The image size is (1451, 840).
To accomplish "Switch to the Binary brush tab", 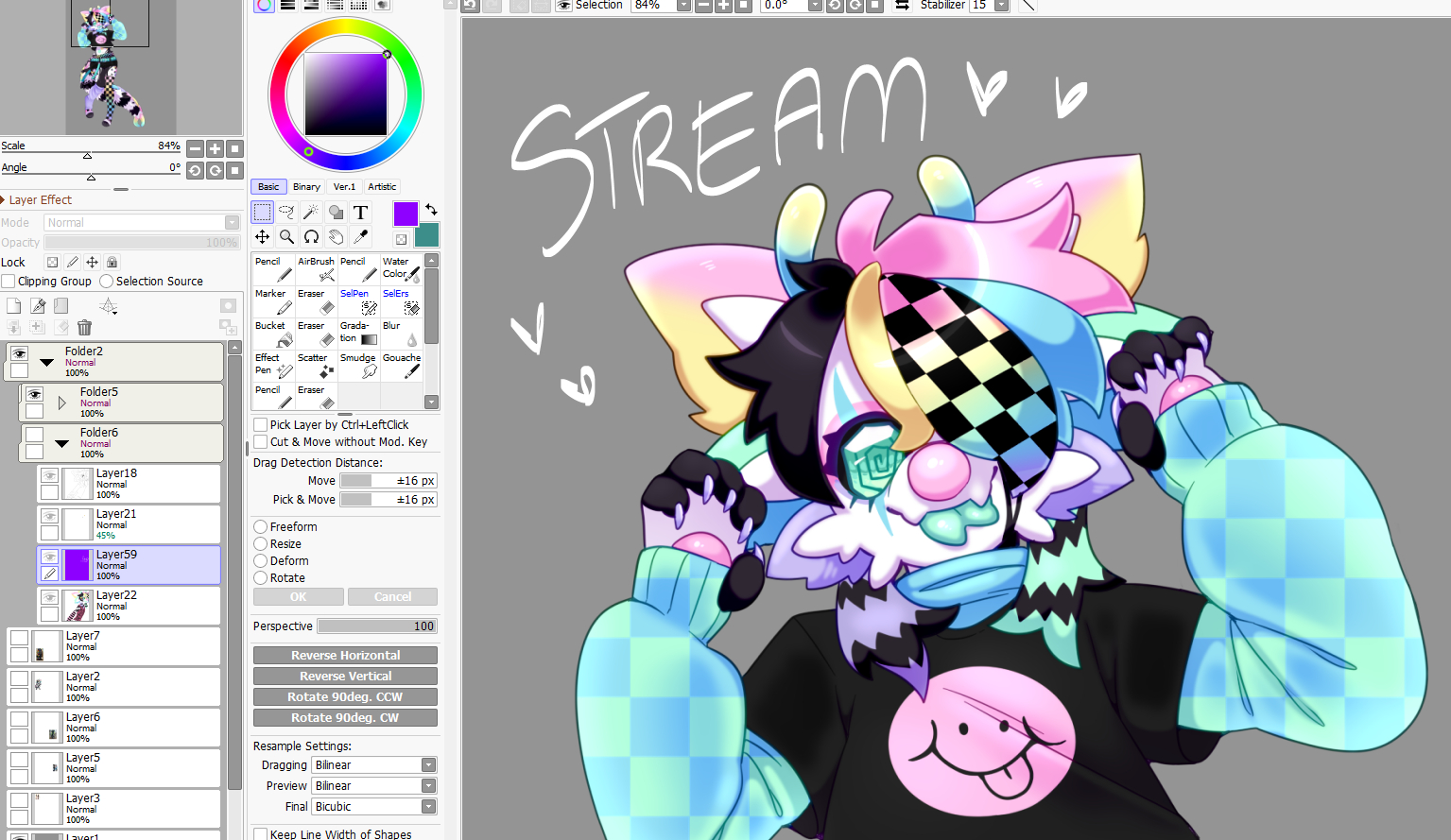I will (306, 187).
